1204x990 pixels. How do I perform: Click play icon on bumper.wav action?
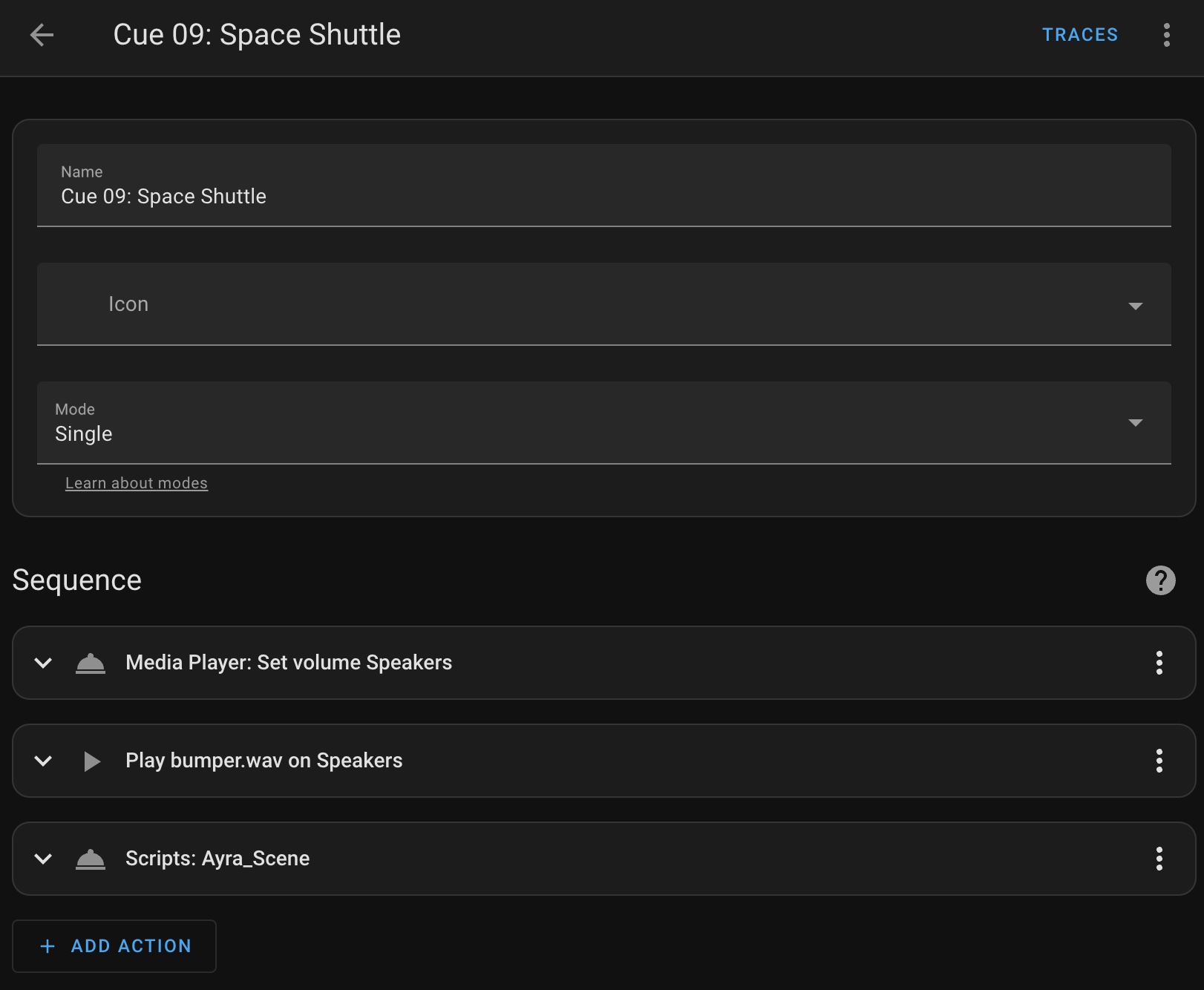click(91, 761)
